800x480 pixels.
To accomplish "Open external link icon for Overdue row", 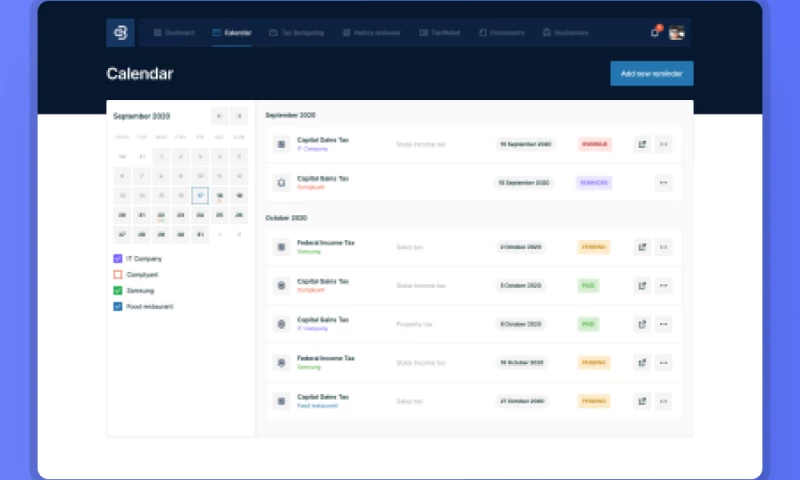I will [x=642, y=144].
